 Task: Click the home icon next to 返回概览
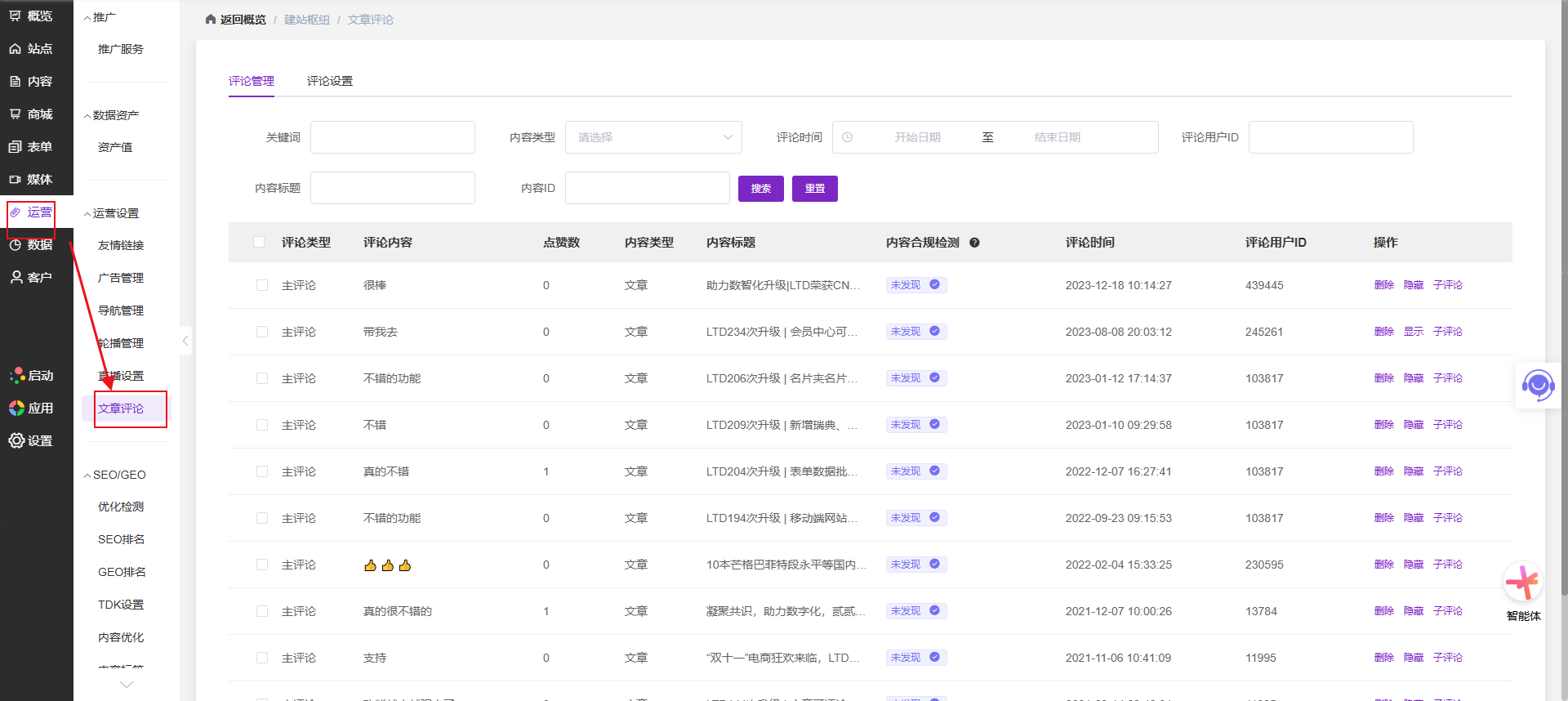point(211,20)
